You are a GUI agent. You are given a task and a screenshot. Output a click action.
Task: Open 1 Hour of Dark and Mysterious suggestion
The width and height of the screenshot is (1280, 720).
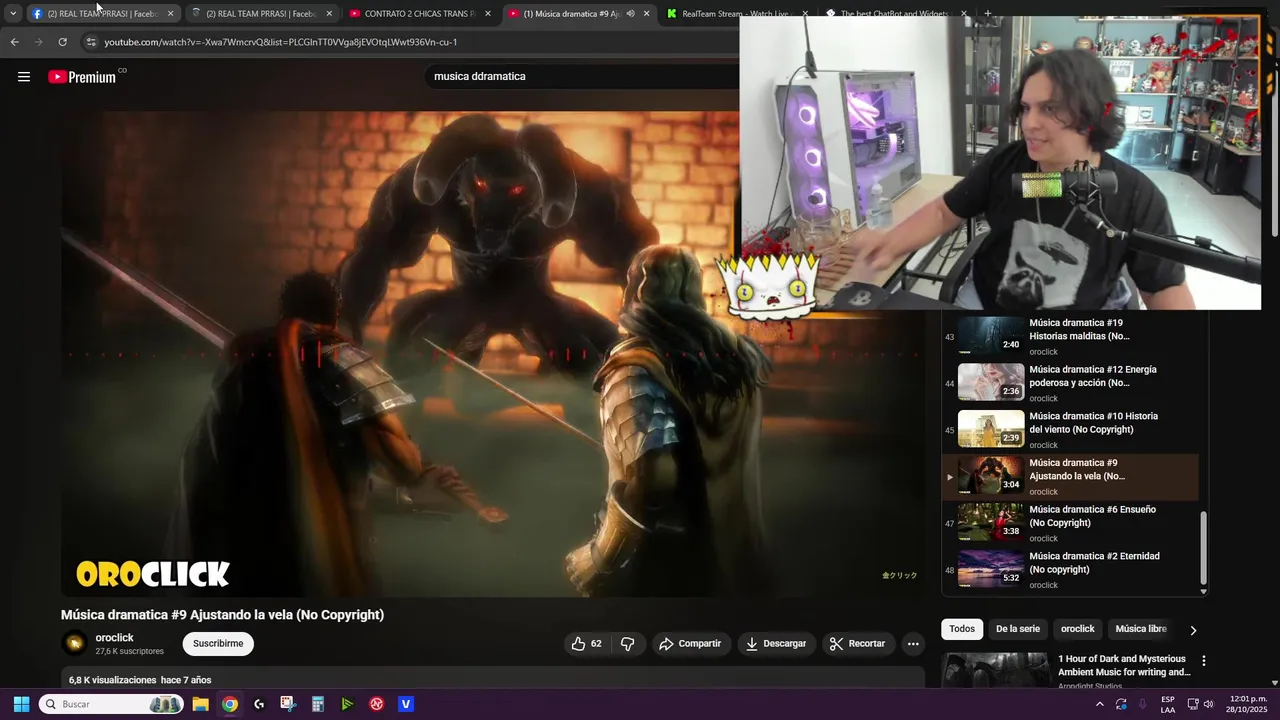(x=1124, y=665)
